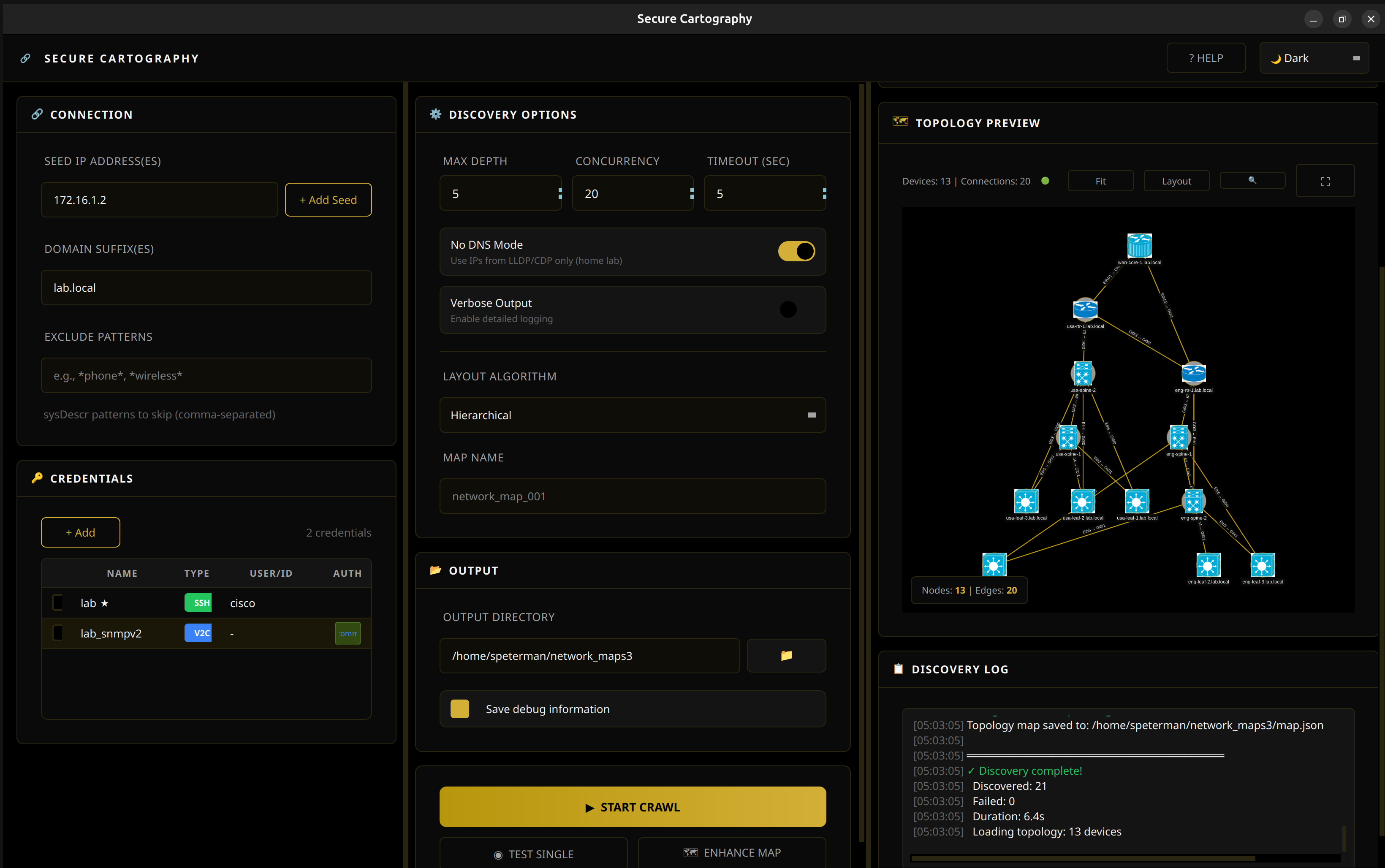Select the lab_snmpv2 credential checkbox
This screenshot has width=1385, height=868.
point(57,632)
